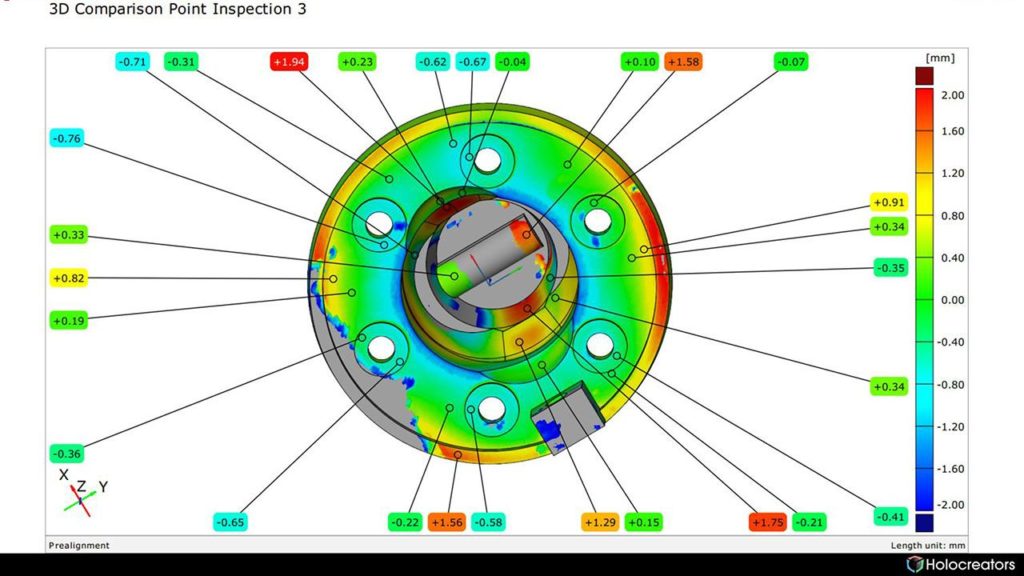
Task: Click the -0.07 deviation label
Action: pos(791,62)
